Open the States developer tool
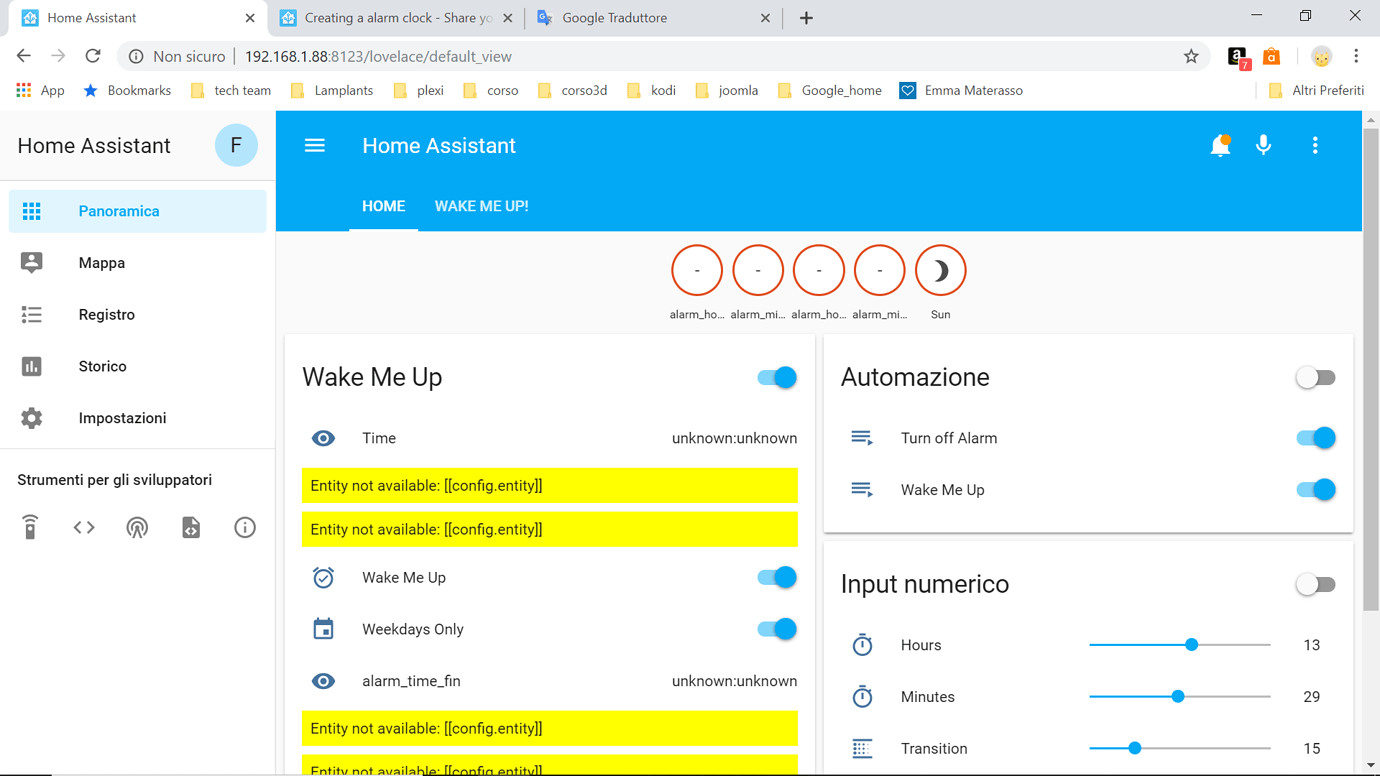The image size is (1380, 776). (x=84, y=527)
